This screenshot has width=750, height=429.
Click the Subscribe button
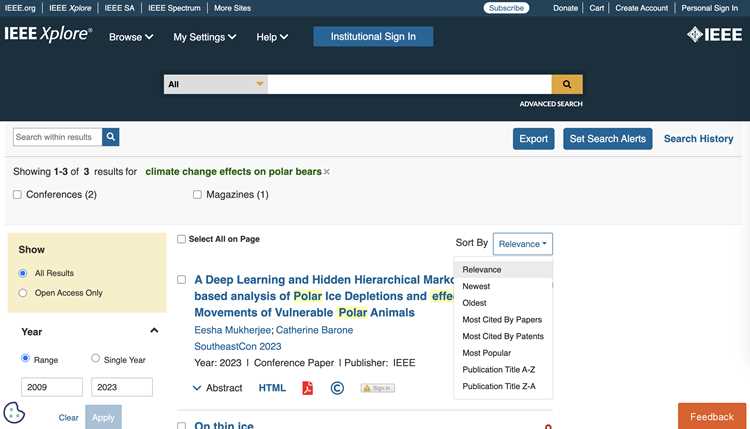(506, 8)
